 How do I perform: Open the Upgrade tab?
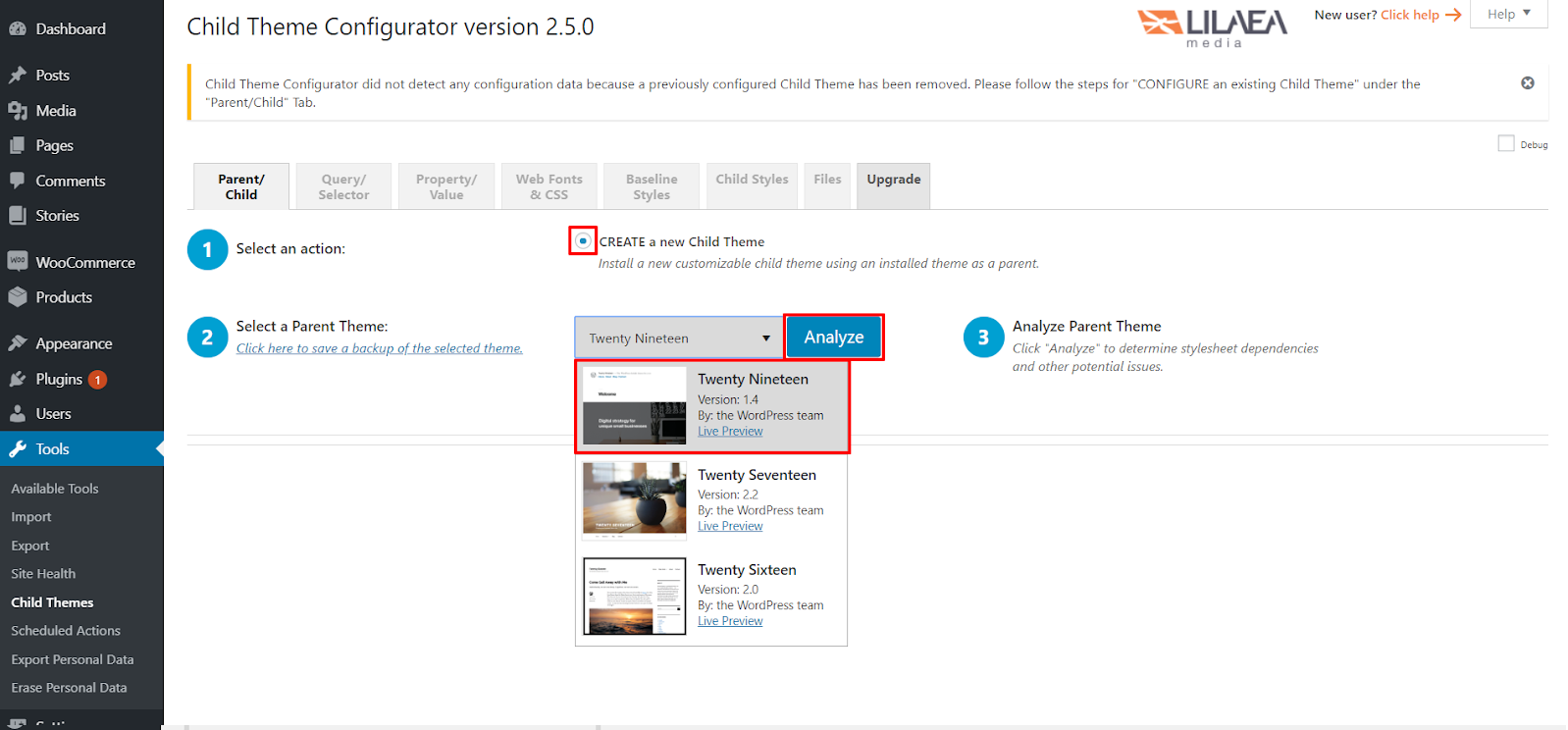click(x=894, y=186)
